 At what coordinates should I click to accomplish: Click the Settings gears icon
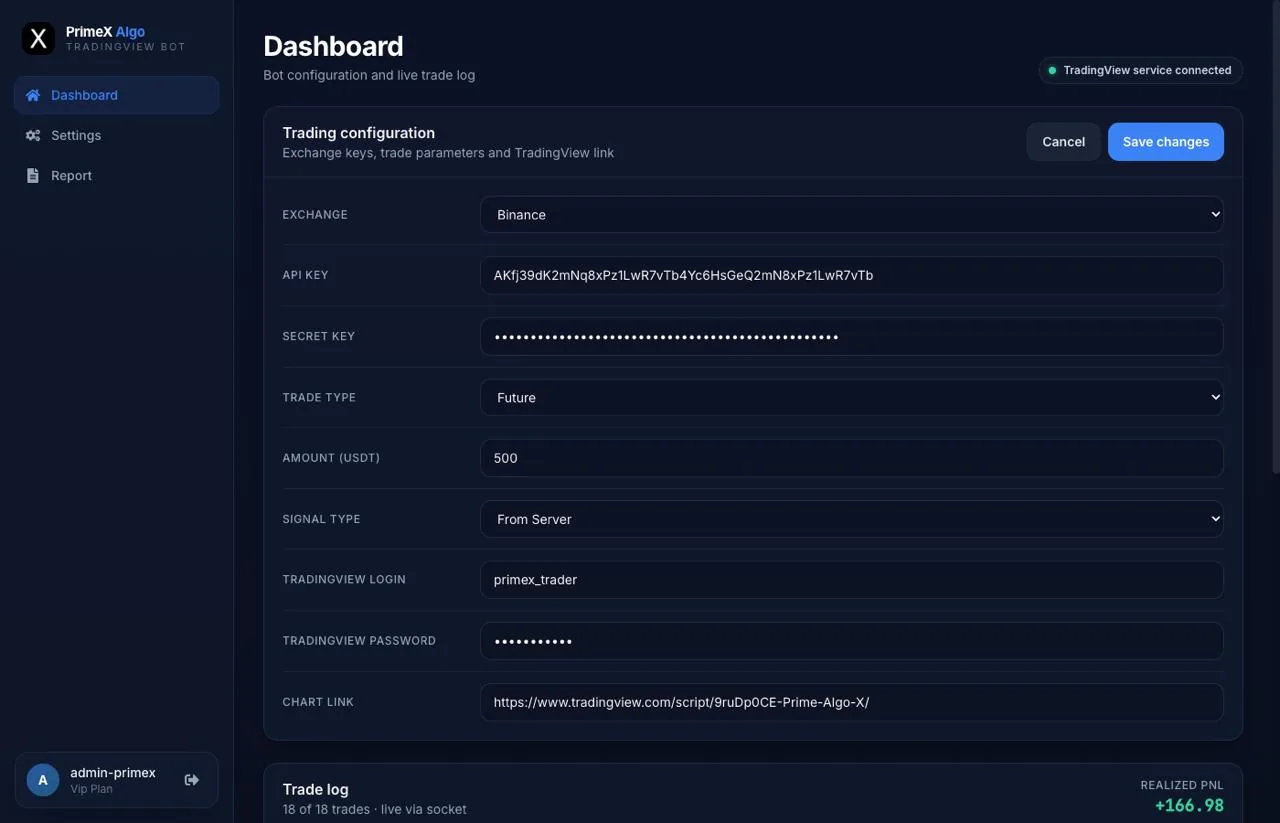click(33, 135)
